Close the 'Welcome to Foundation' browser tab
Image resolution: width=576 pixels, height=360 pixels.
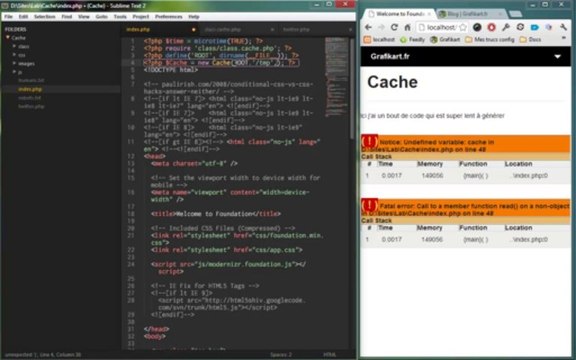429,14
